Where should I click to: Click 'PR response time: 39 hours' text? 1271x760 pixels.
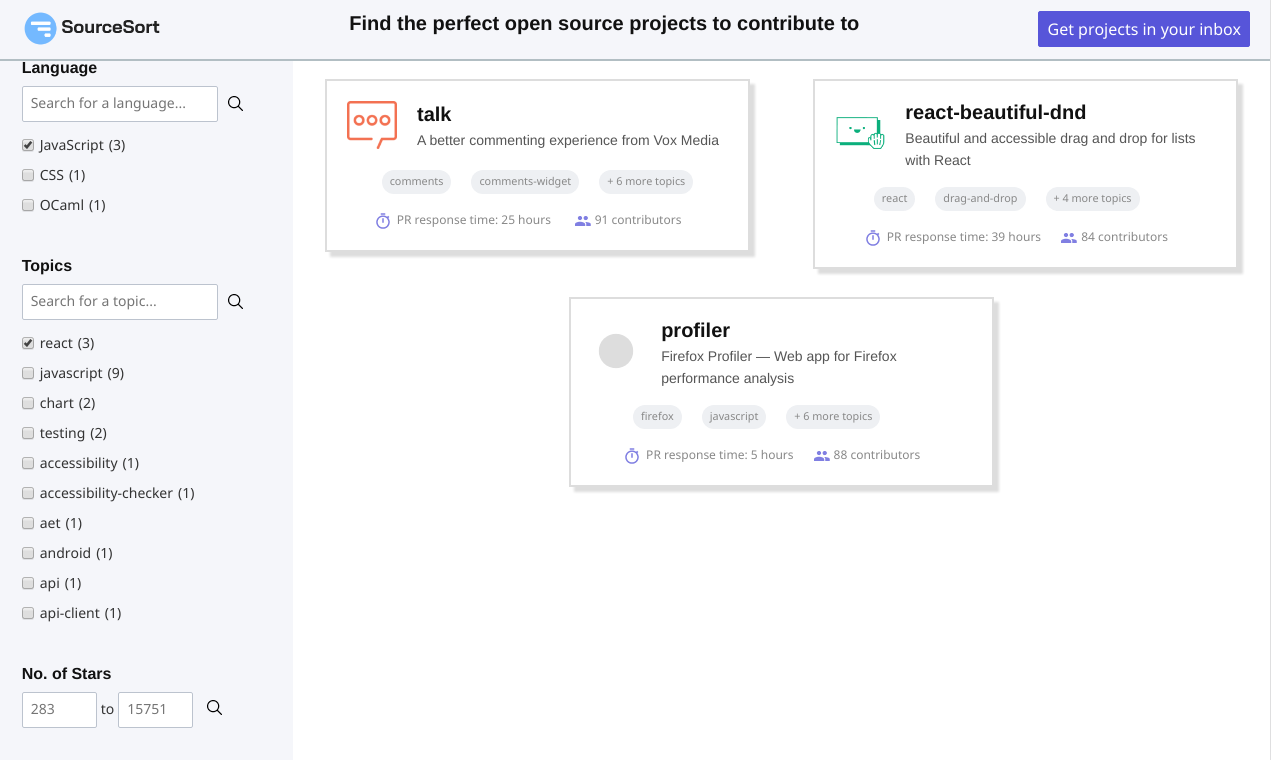coord(964,237)
